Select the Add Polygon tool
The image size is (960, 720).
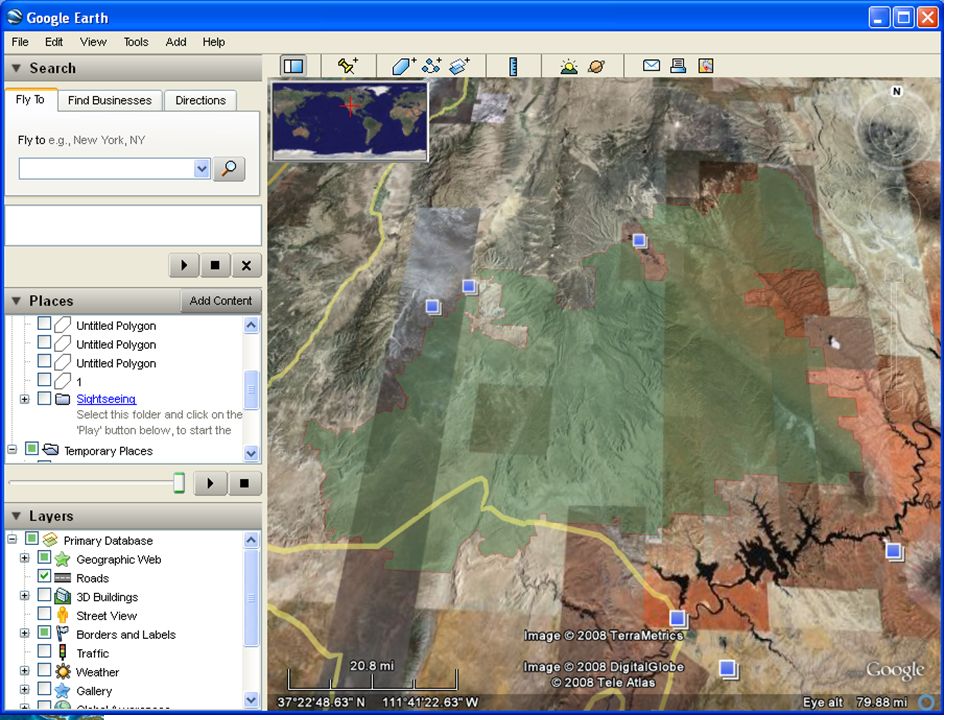pyautogui.click(x=403, y=66)
